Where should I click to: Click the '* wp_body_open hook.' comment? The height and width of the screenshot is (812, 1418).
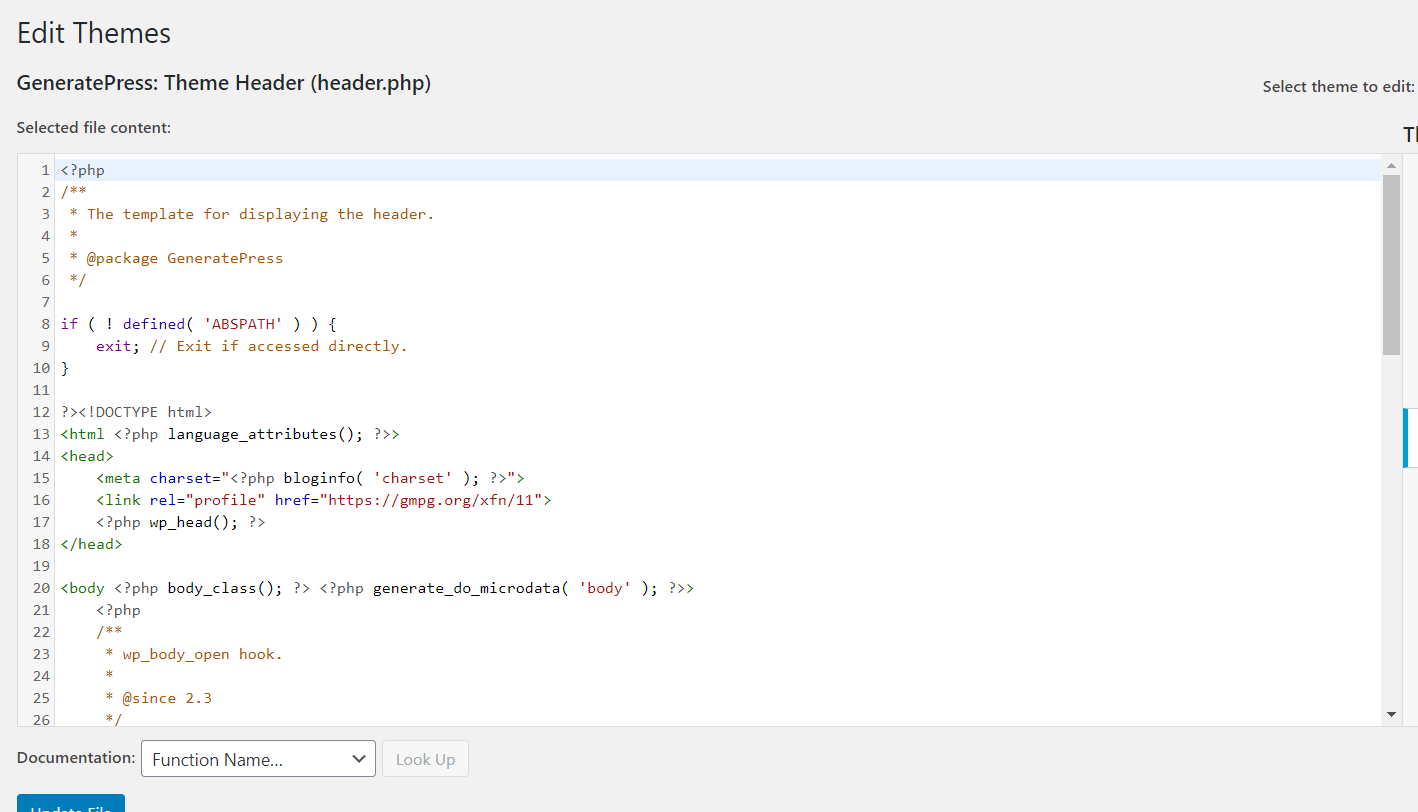pos(194,654)
